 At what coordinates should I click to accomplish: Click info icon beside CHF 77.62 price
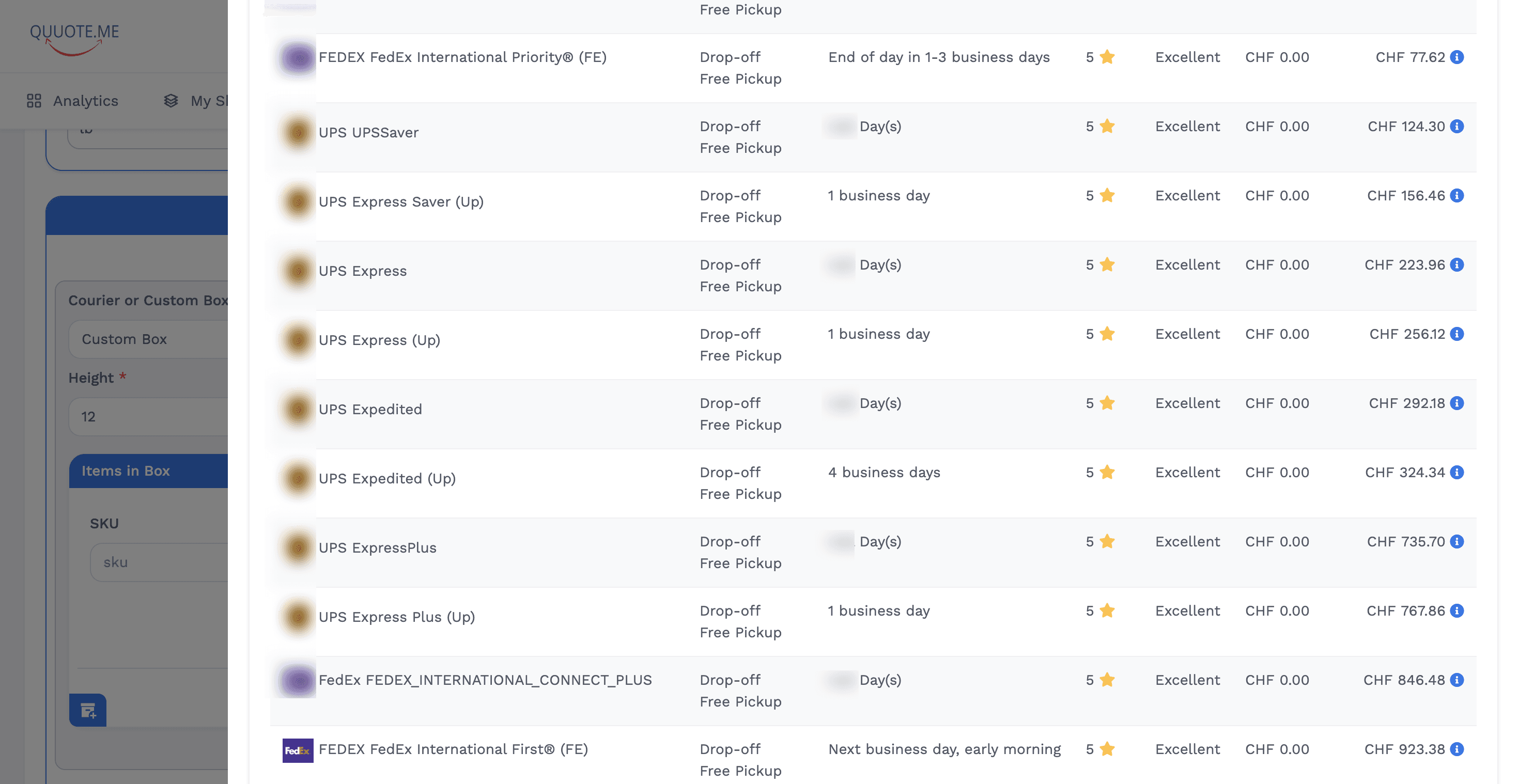click(x=1456, y=57)
